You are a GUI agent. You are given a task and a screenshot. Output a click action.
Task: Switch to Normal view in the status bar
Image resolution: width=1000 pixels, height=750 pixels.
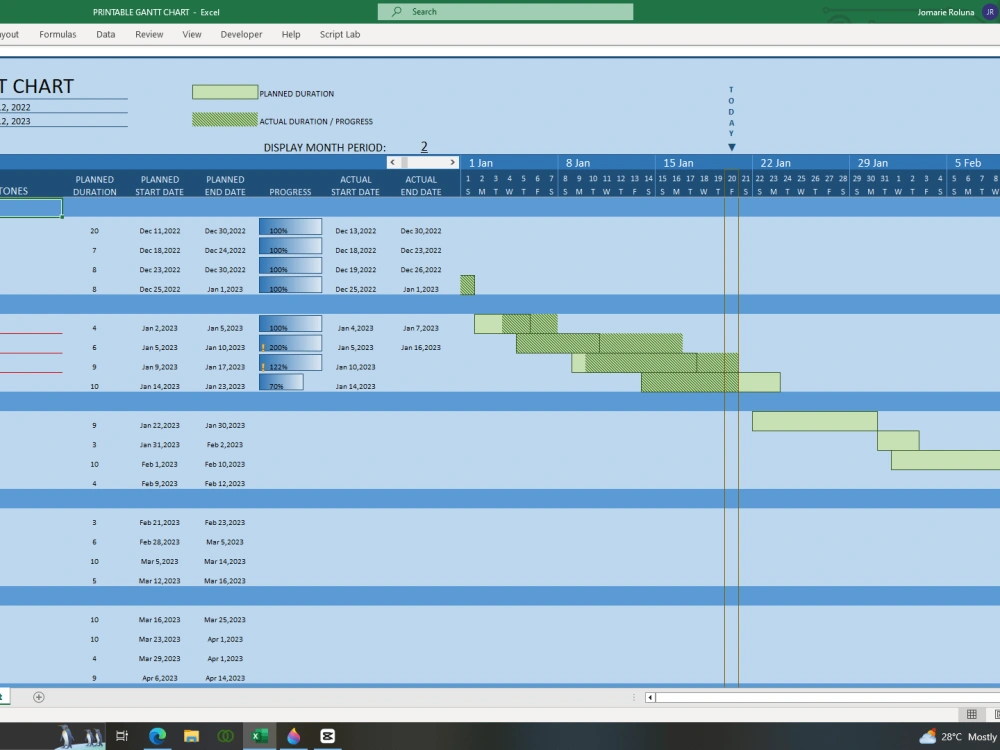971,714
